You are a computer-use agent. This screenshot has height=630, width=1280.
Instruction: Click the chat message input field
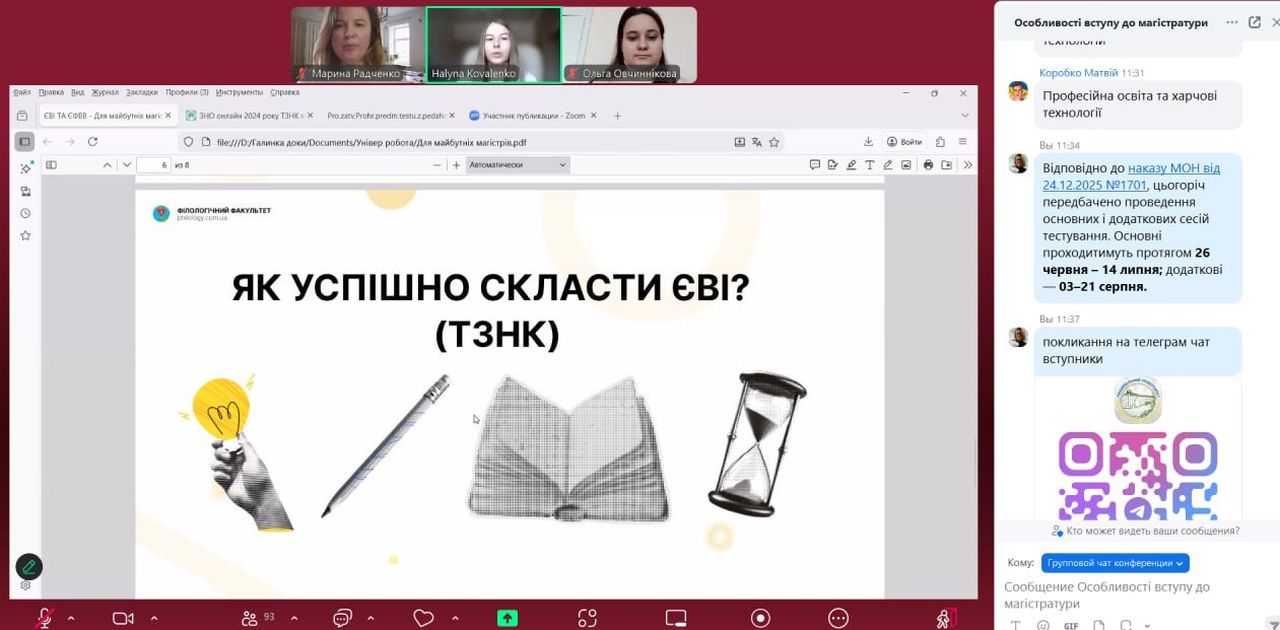point(1120,595)
